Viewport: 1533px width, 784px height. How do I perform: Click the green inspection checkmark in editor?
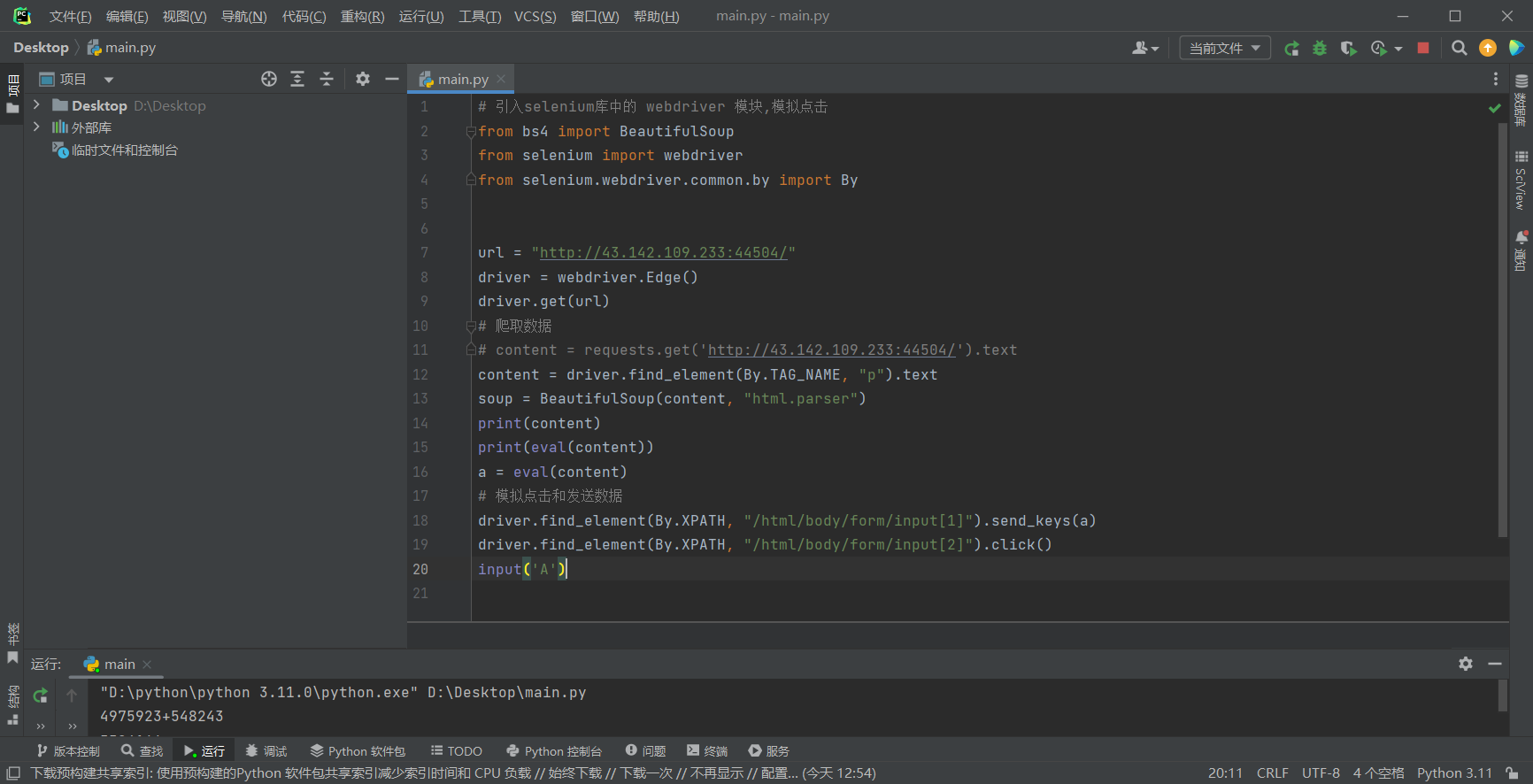pyautogui.click(x=1495, y=108)
